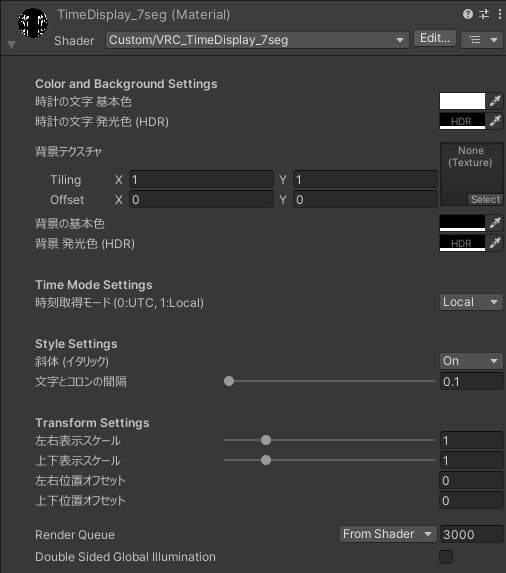Click Select in the 背景テクスチャ slot
Viewport: 506px width, 573px height.
pos(485,200)
